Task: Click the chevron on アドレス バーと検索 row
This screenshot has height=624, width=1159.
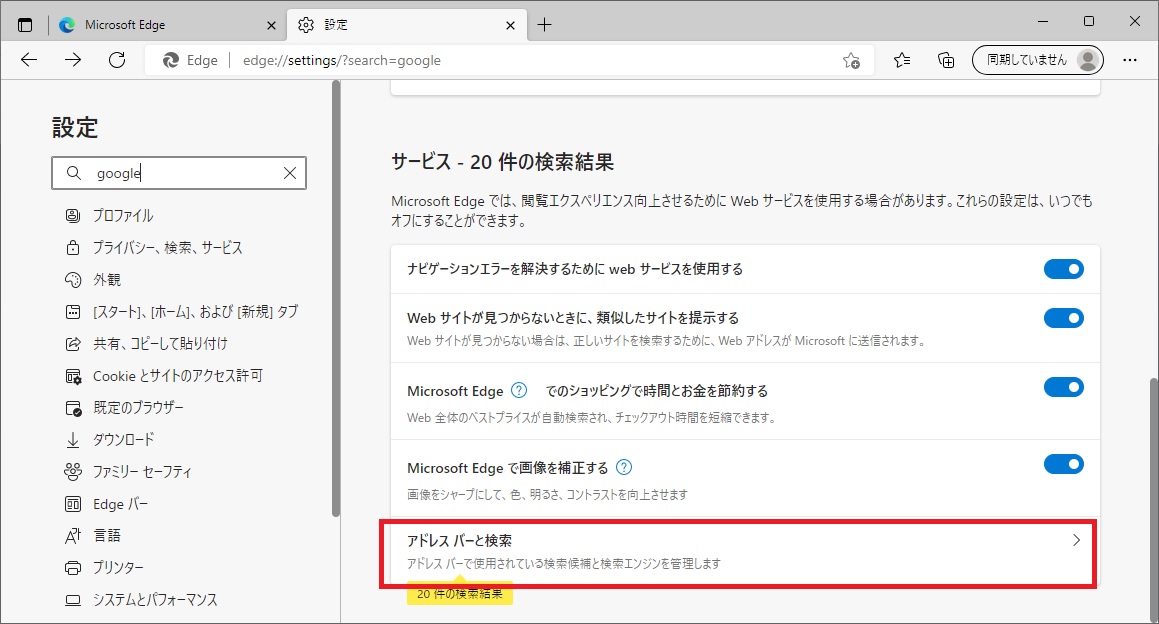Action: point(1076,540)
